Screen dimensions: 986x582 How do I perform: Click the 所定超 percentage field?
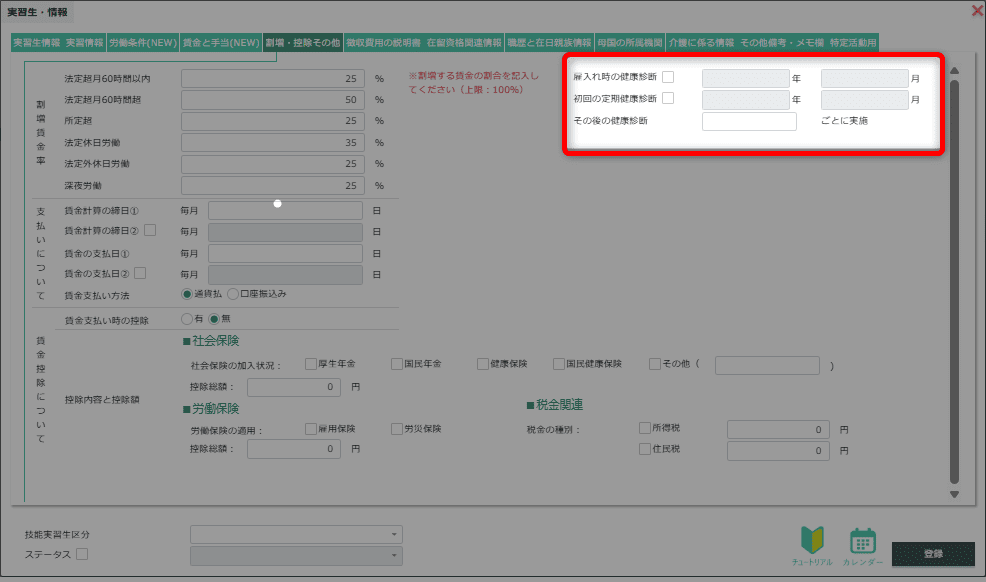pyautogui.click(x=273, y=121)
